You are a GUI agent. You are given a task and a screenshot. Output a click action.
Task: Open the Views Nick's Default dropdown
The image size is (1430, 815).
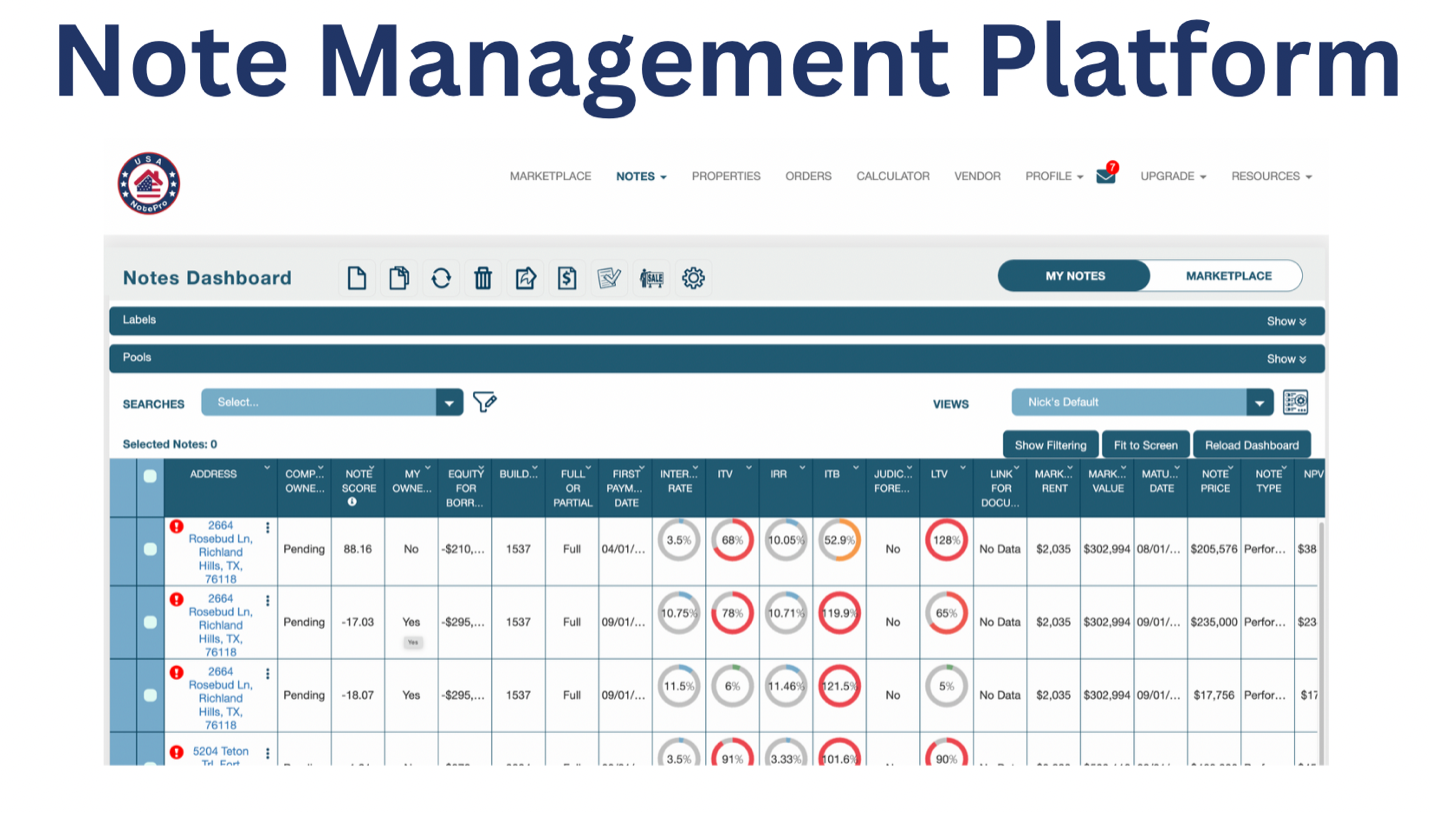pyautogui.click(x=1142, y=402)
